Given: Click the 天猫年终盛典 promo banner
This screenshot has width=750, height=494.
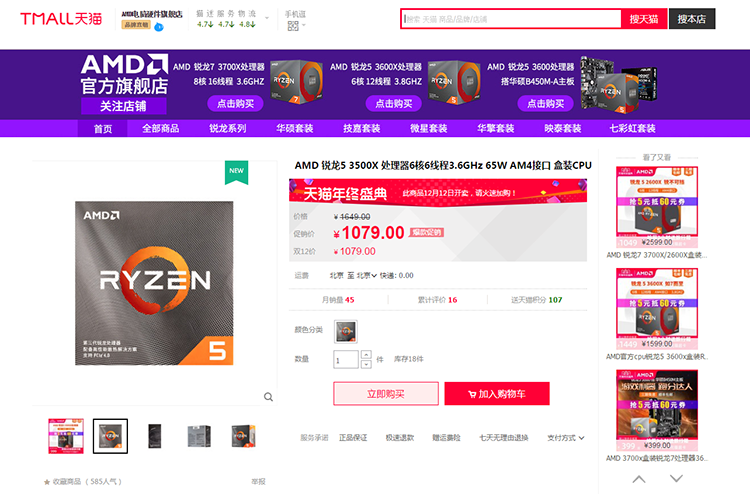Looking at the screenshot, I should point(438,193).
